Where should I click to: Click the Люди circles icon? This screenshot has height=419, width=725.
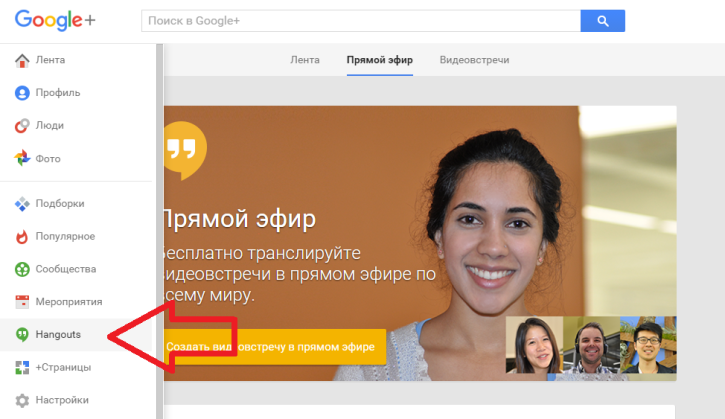tap(22, 125)
